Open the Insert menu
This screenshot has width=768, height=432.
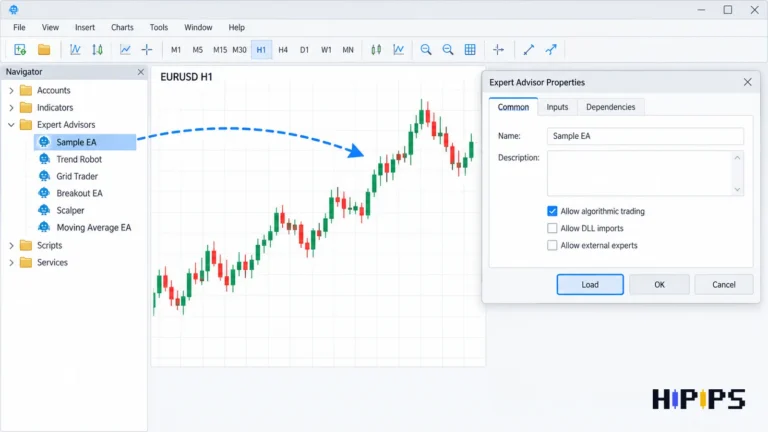[x=85, y=27]
